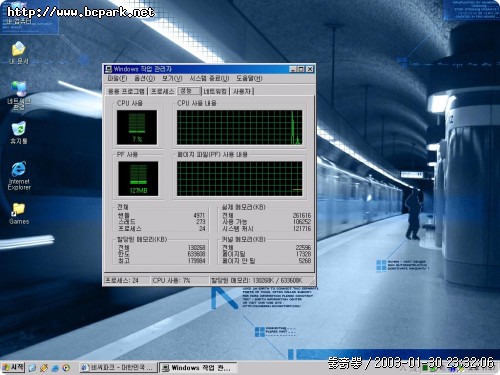
Task: Click the kernel nonpaged value 5268
Action: point(305,261)
